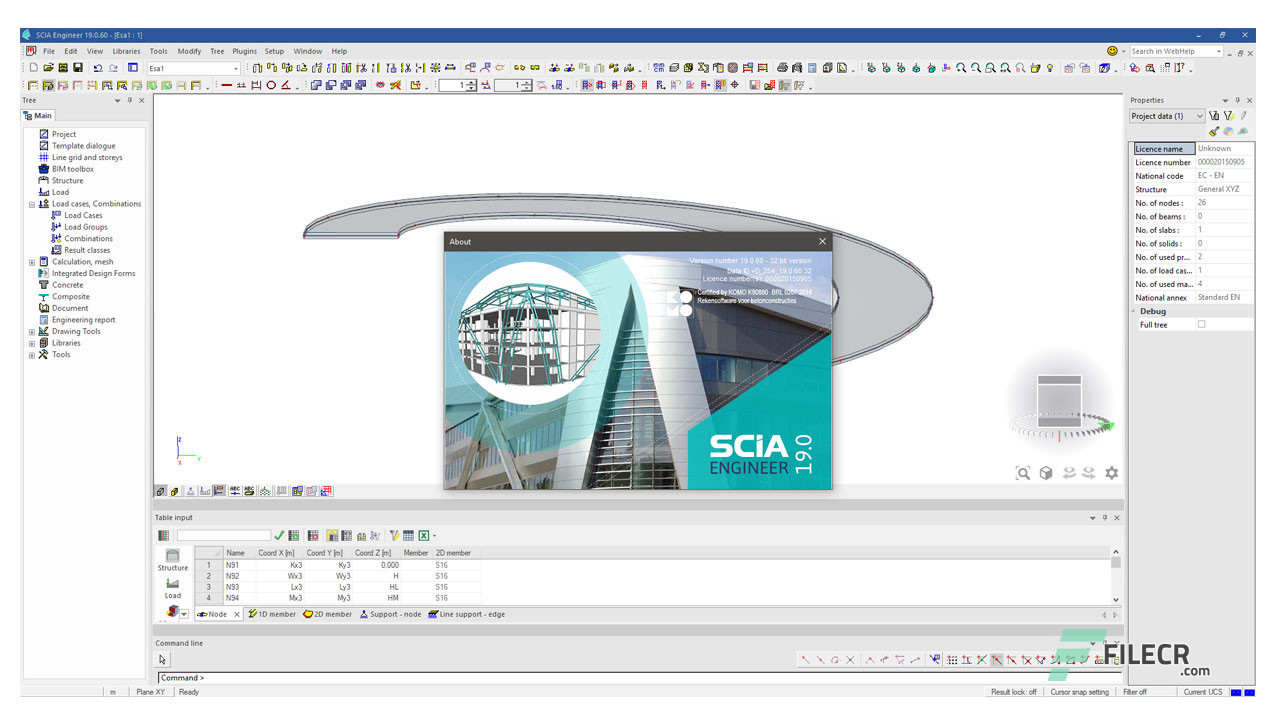Click the cube view icon near the navigator

tap(1046, 473)
